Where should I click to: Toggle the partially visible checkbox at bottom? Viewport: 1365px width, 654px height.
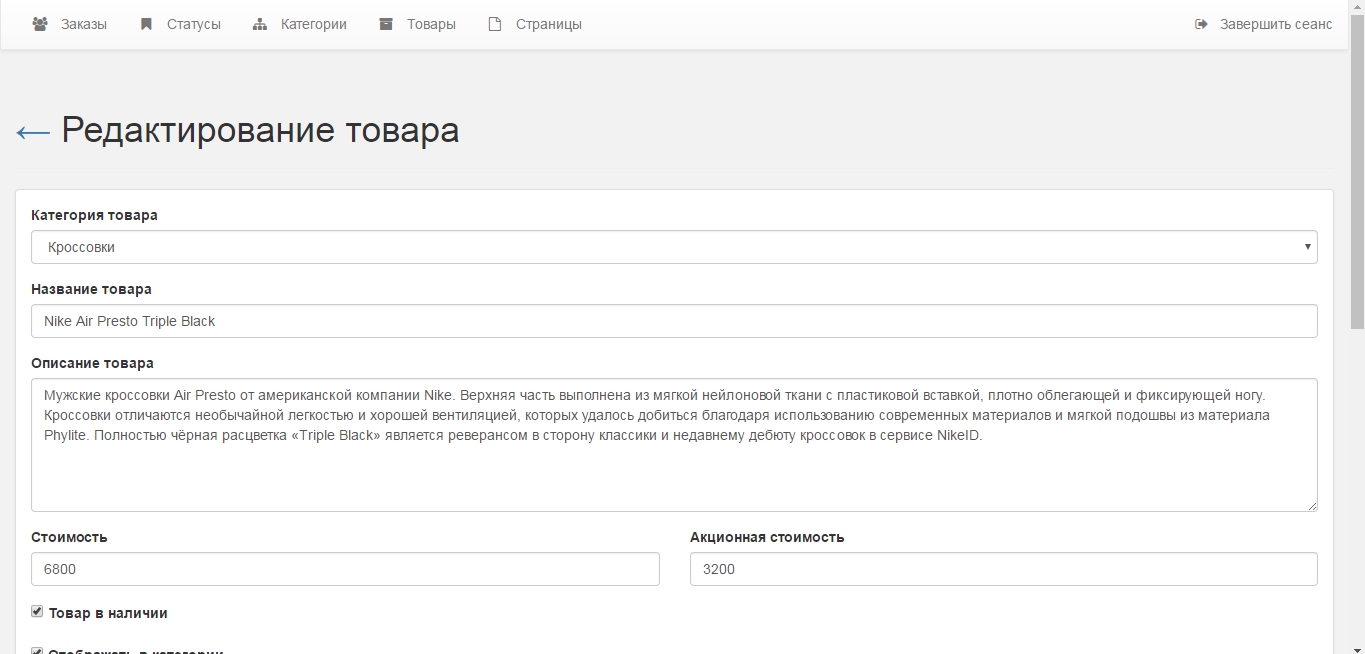(37, 651)
